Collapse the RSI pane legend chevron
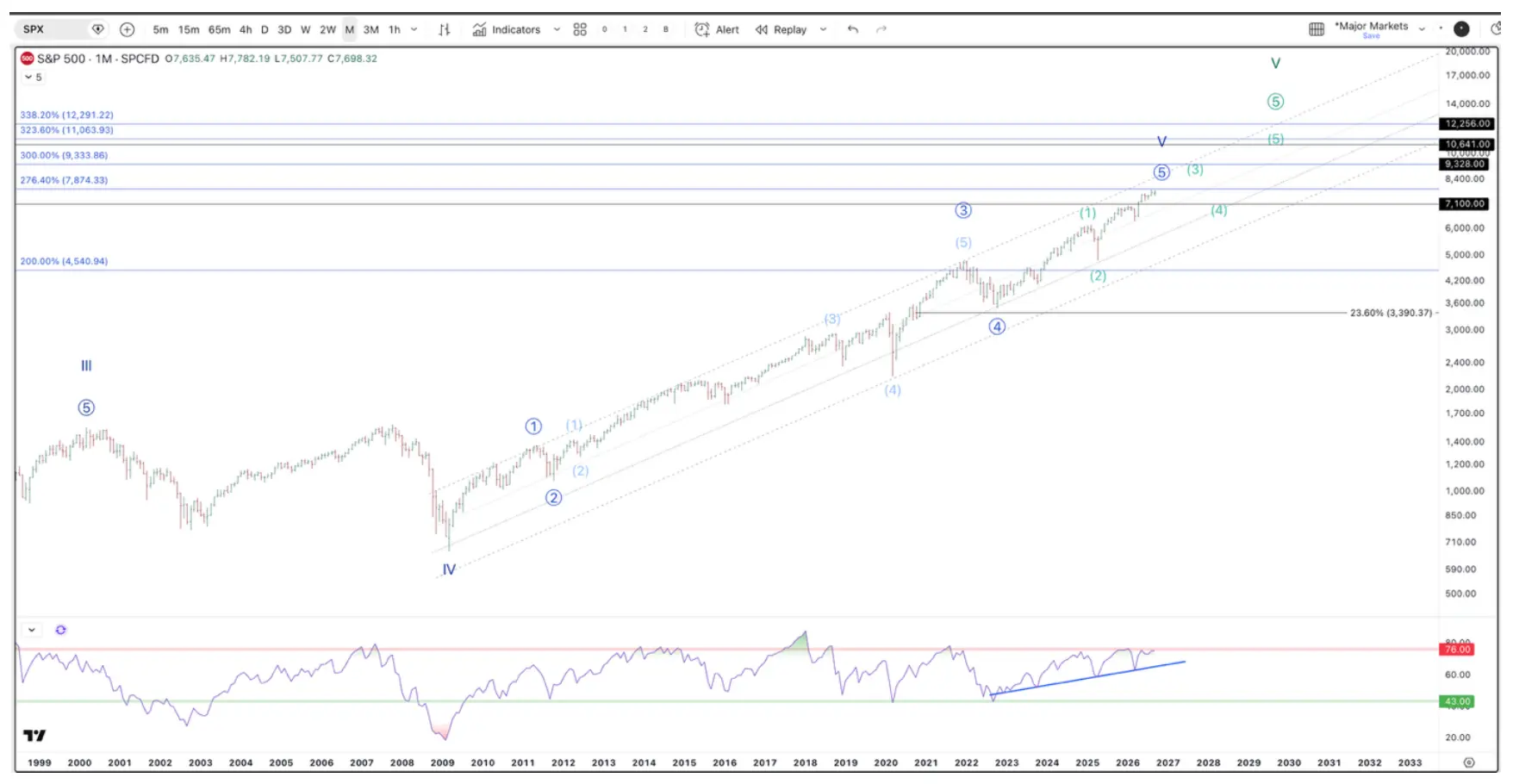 (x=32, y=630)
